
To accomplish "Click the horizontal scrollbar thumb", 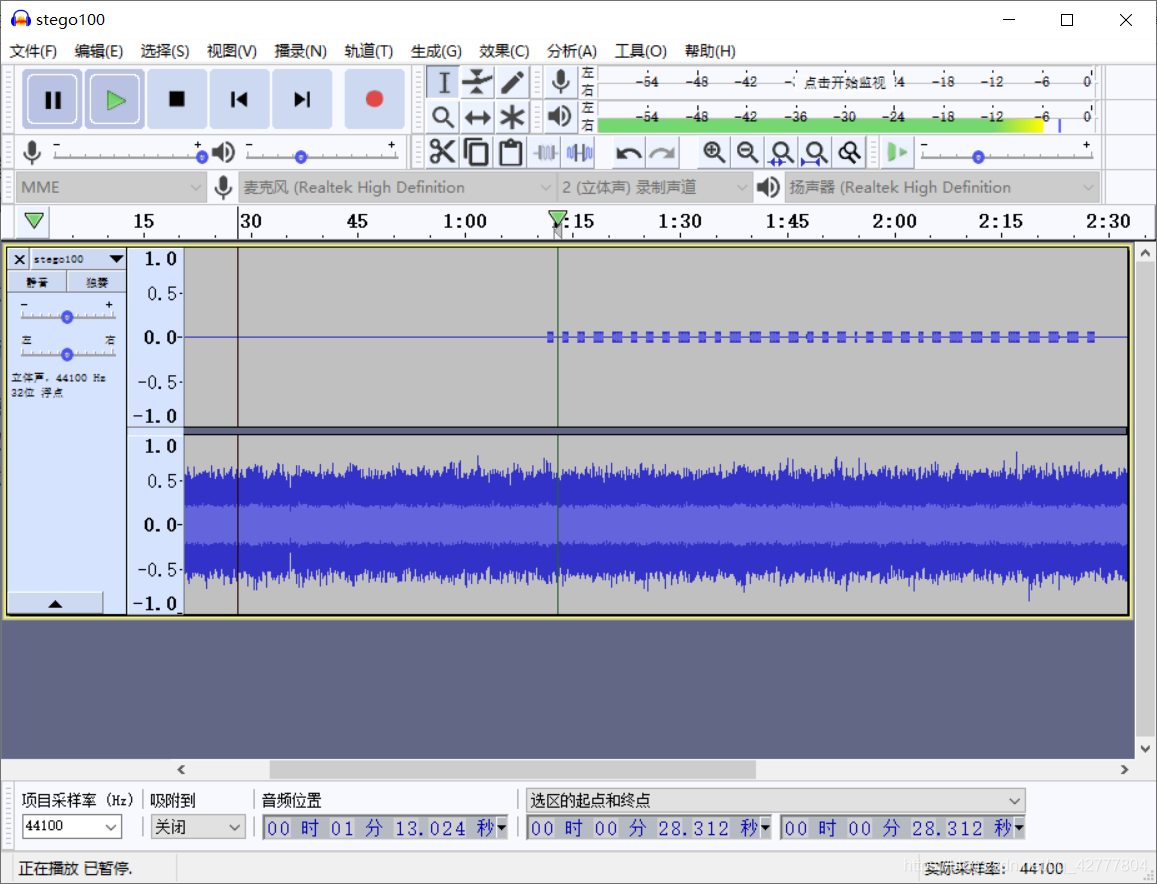I will (513, 770).
